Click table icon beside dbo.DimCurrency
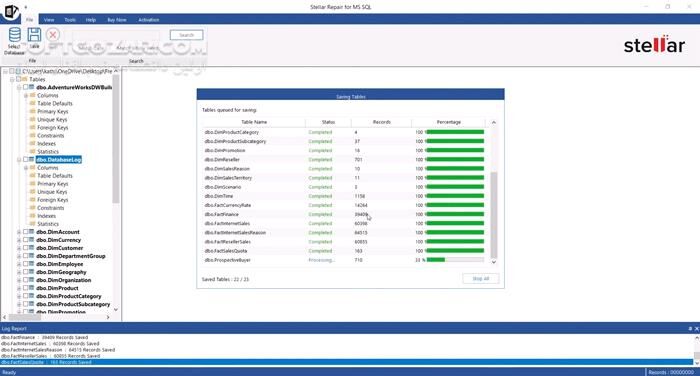 [x=32, y=240]
